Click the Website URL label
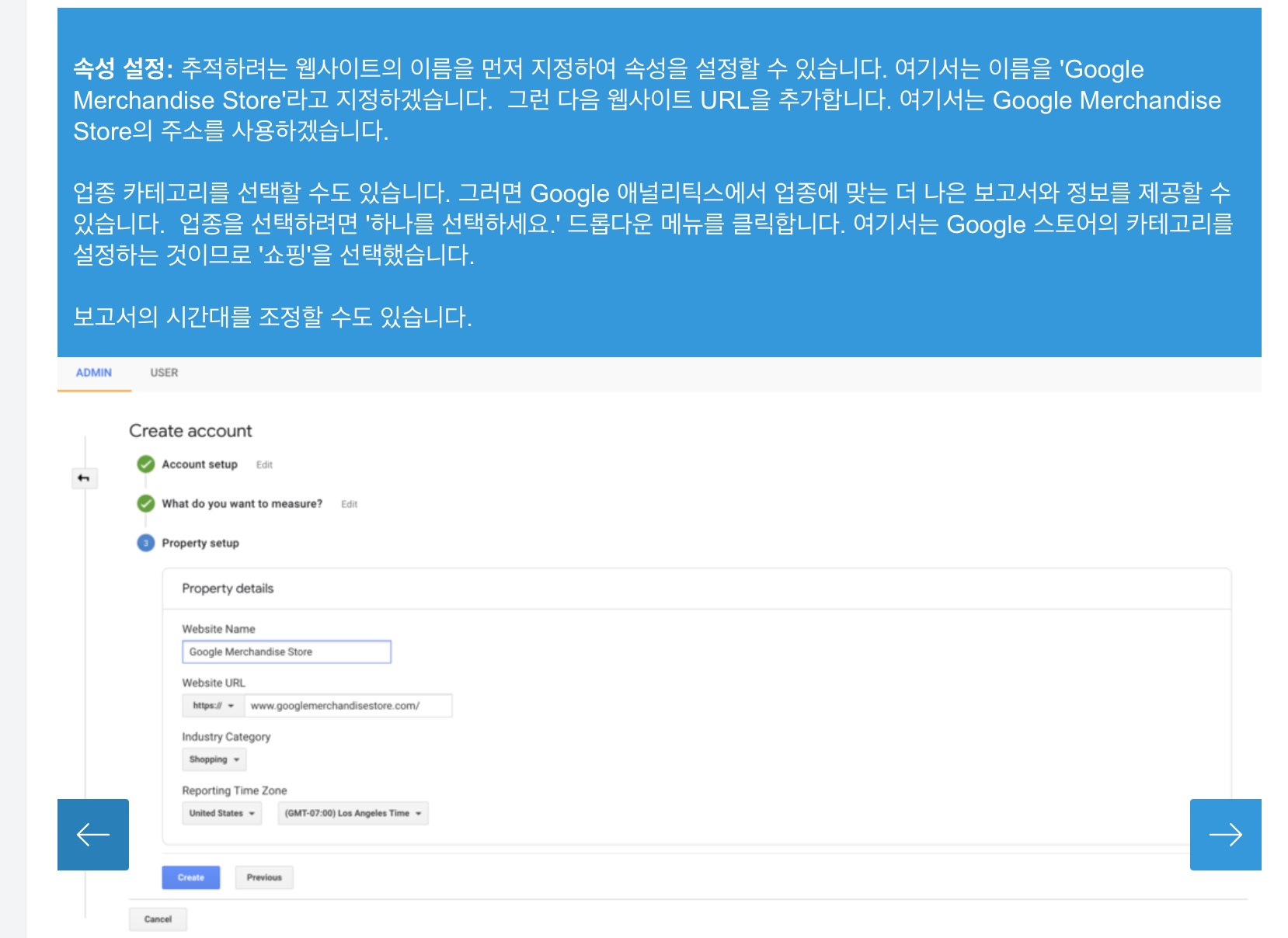The image size is (1288, 938). point(214,683)
